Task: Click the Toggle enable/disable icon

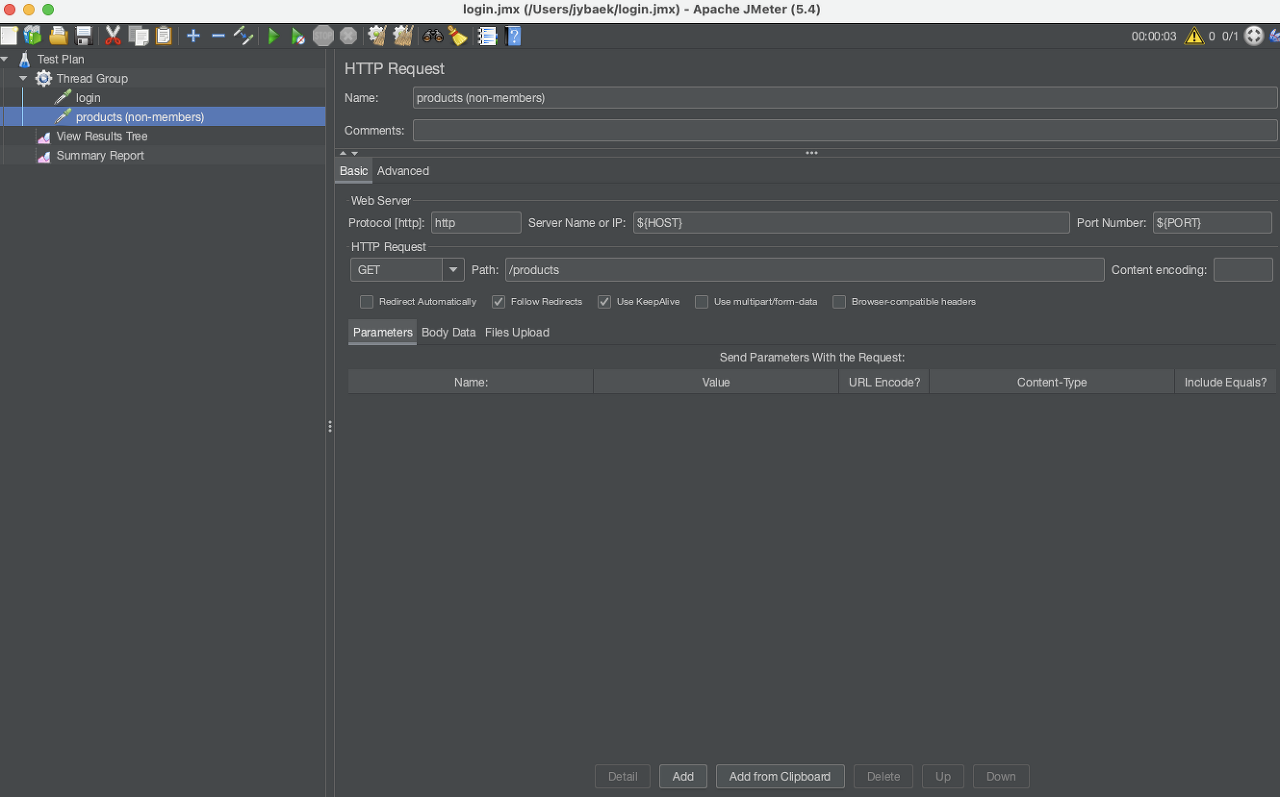Action: (x=243, y=36)
